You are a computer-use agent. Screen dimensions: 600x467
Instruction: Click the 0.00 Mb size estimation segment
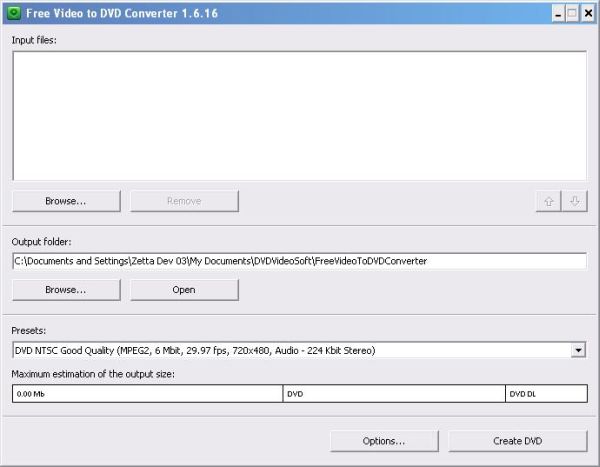pyautogui.click(x=147, y=394)
